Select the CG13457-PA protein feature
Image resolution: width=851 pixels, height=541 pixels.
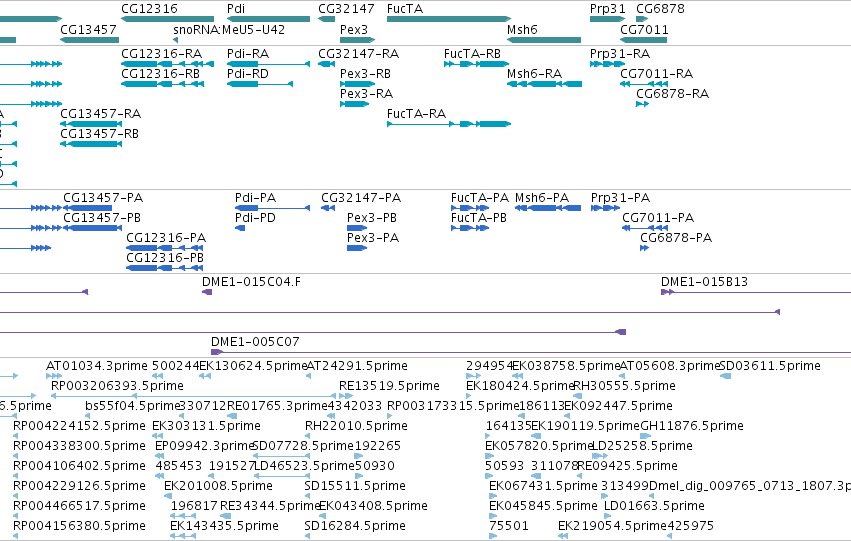87,208
